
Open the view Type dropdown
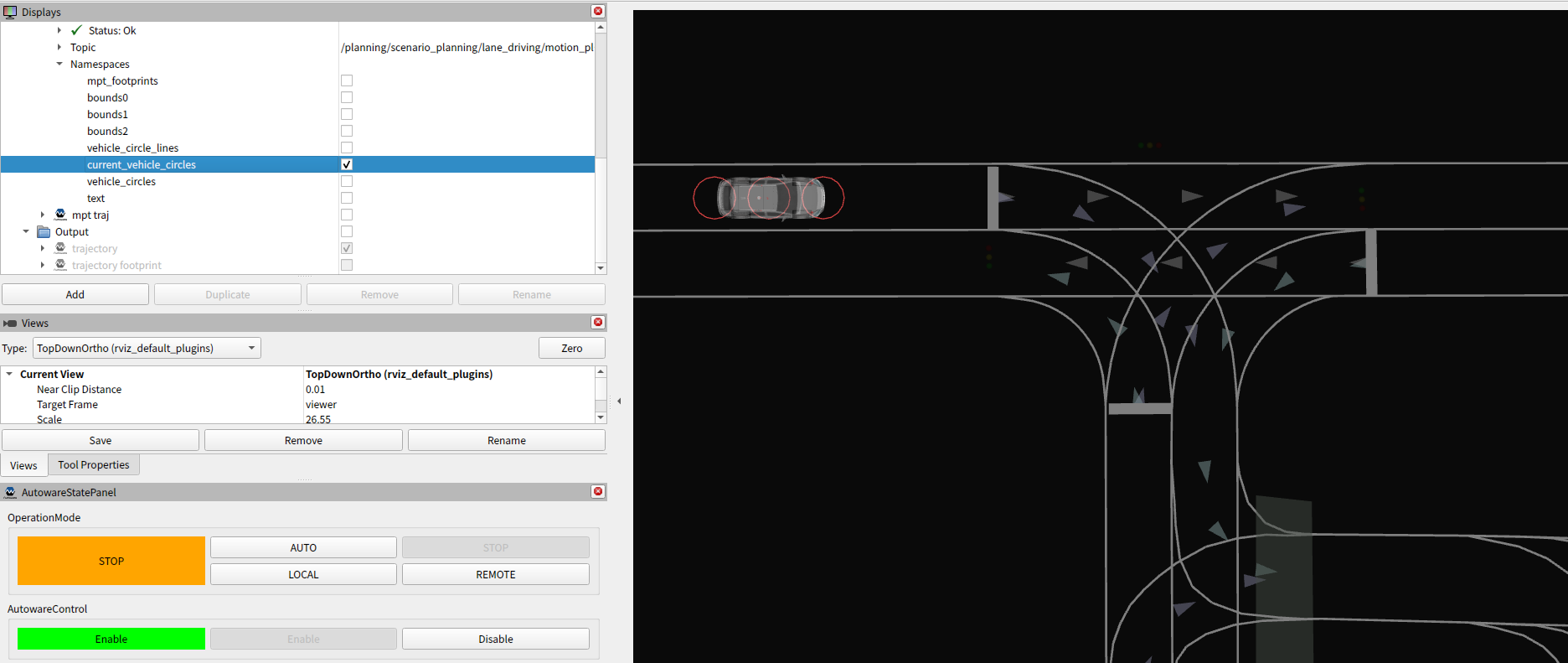[x=147, y=348]
